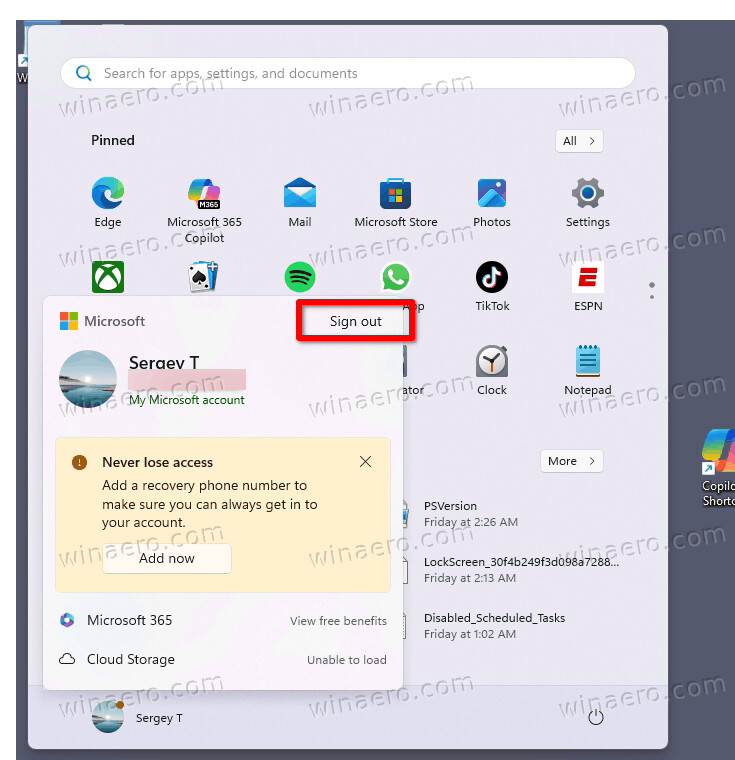This screenshot has width=735, height=760.
Task: Sign out of the Microsoft account
Action: [355, 321]
